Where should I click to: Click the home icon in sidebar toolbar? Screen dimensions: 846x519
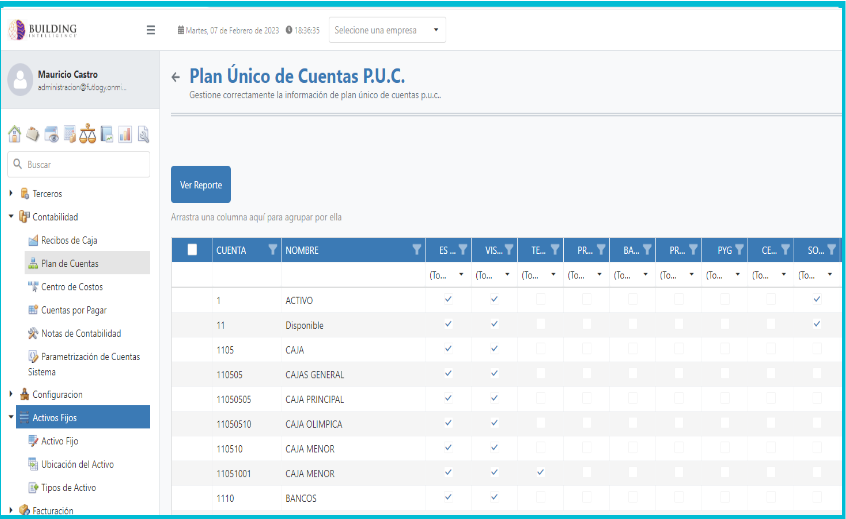[15, 135]
